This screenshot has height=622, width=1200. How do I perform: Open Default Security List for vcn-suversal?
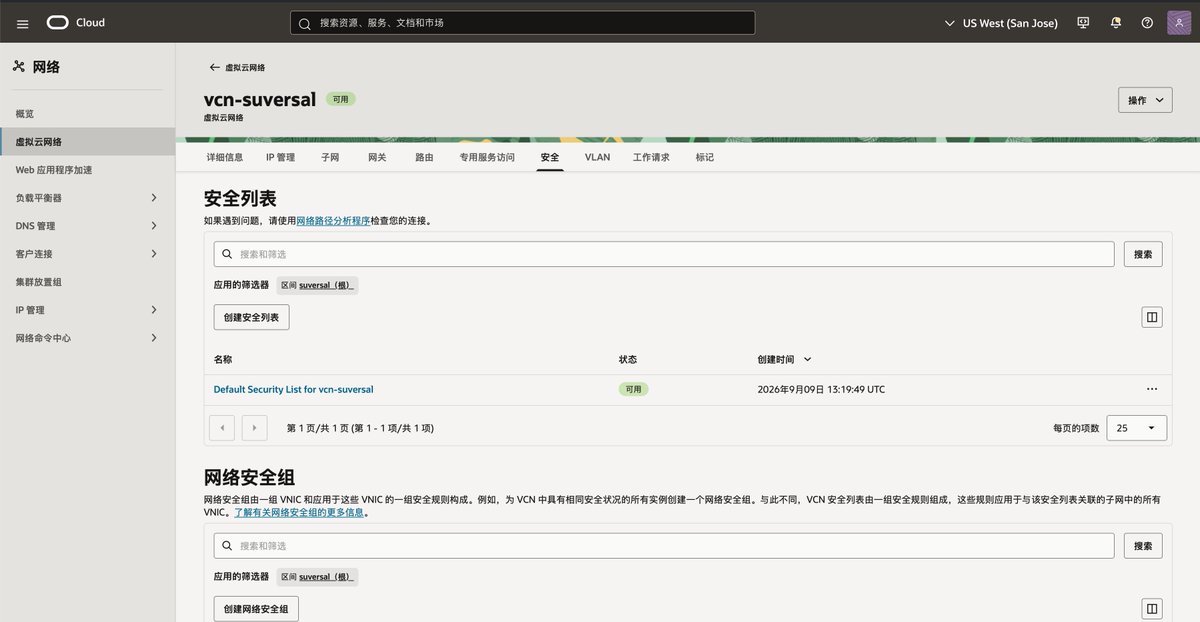coord(293,389)
